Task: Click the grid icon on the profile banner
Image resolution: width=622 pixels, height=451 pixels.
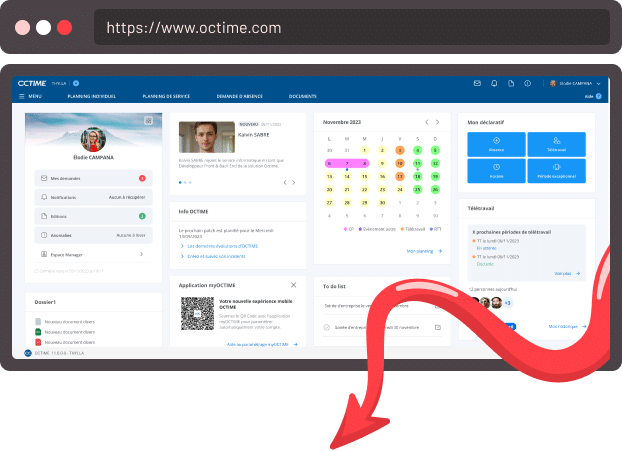Action: (148, 121)
